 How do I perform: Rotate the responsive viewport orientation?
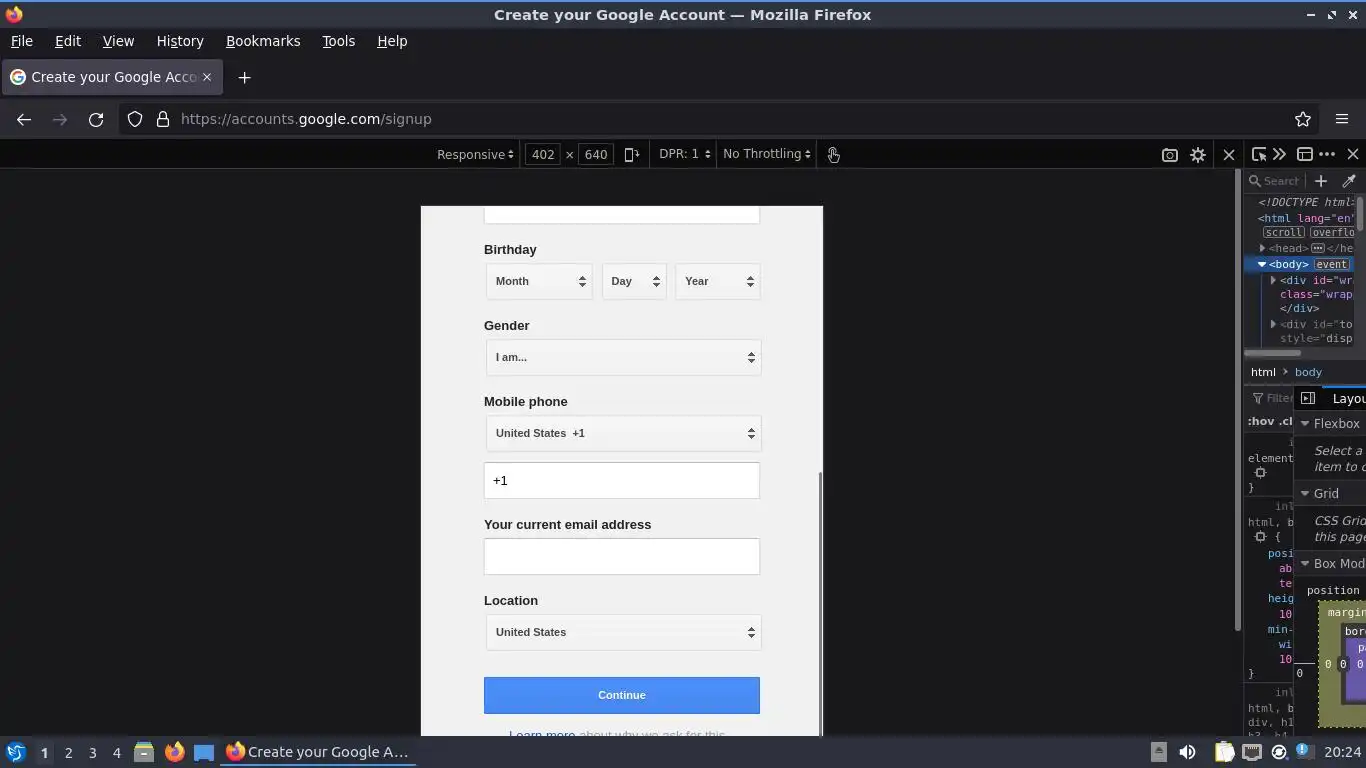[x=632, y=154]
